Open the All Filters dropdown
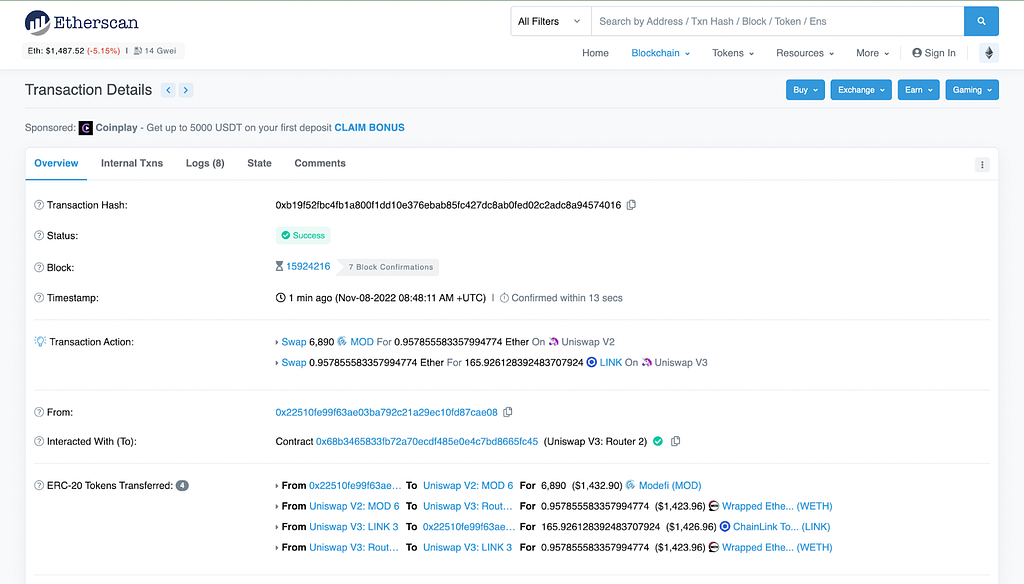The height and width of the screenshot is (584, 1024). coord(551,22)
